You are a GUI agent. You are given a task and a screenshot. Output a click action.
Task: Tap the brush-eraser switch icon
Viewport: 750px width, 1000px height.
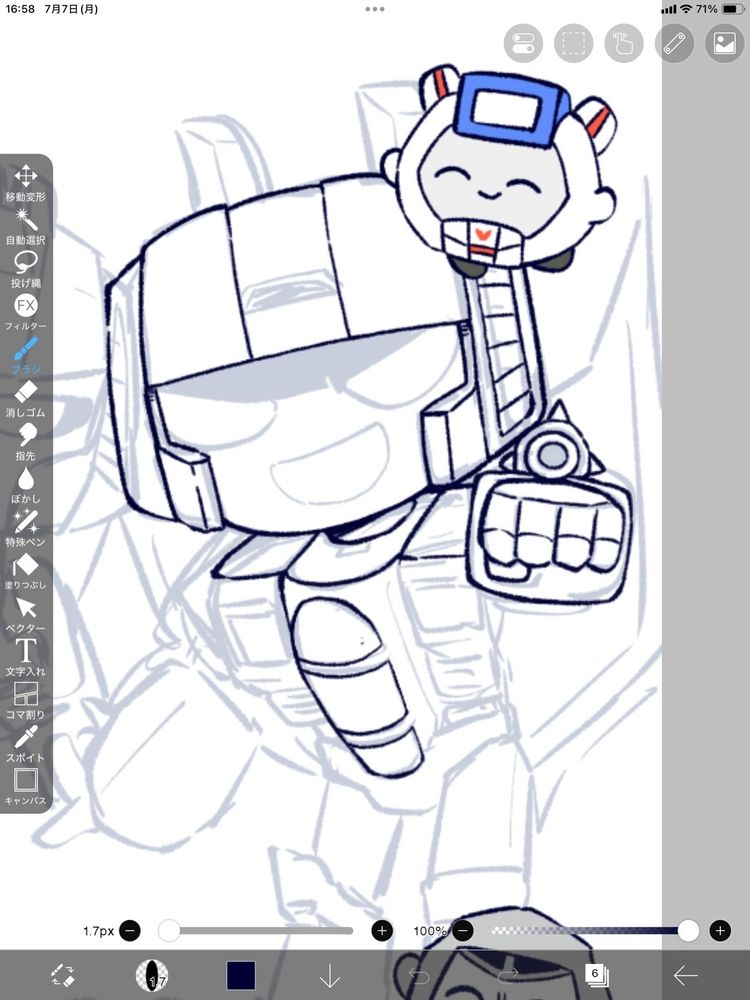pyautogui.click(x=62, y=975)
